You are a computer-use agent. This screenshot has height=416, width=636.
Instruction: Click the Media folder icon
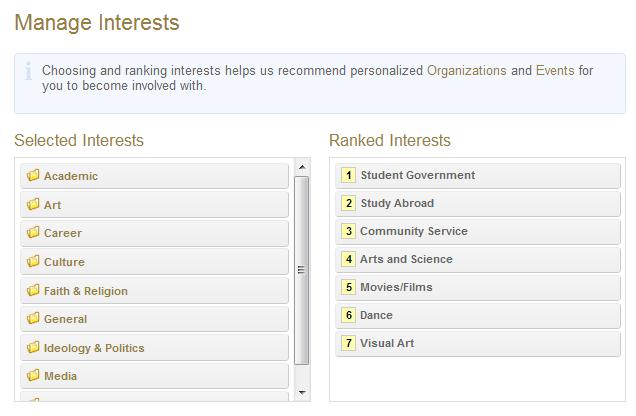click(x=33, y=376)
